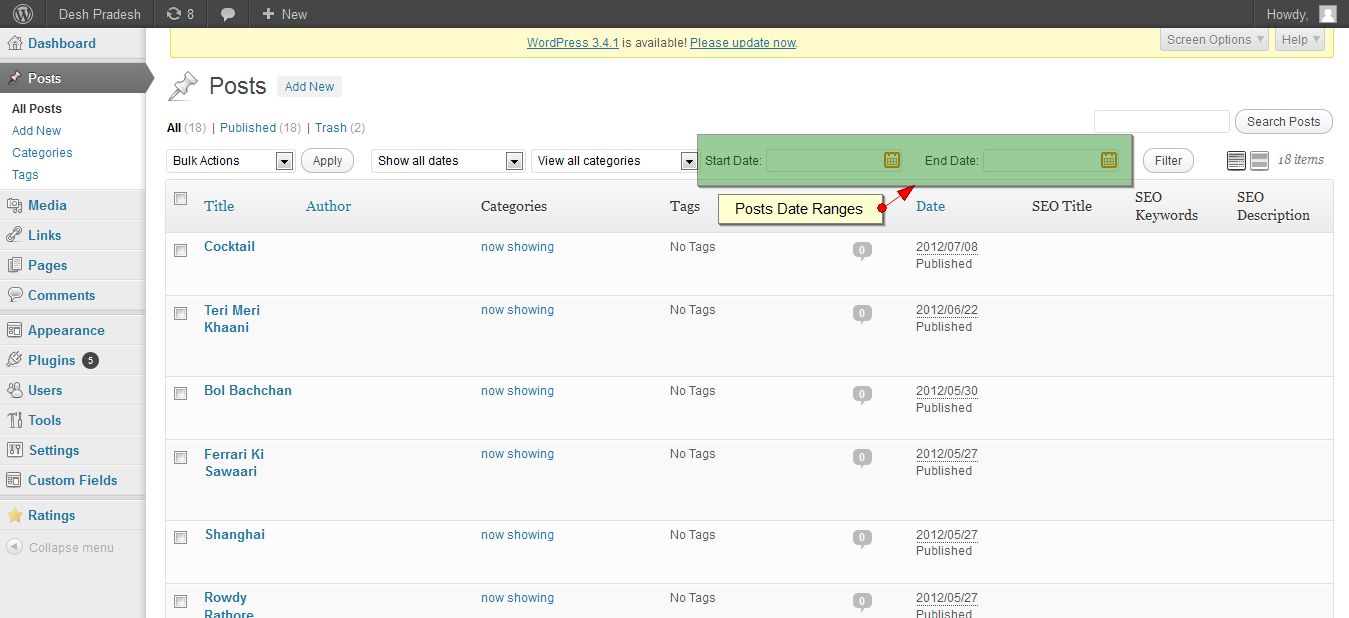This screenshot has height=618, width=1349.
Task: Focus the Start Date input field
Action: [x=834, y=160]
